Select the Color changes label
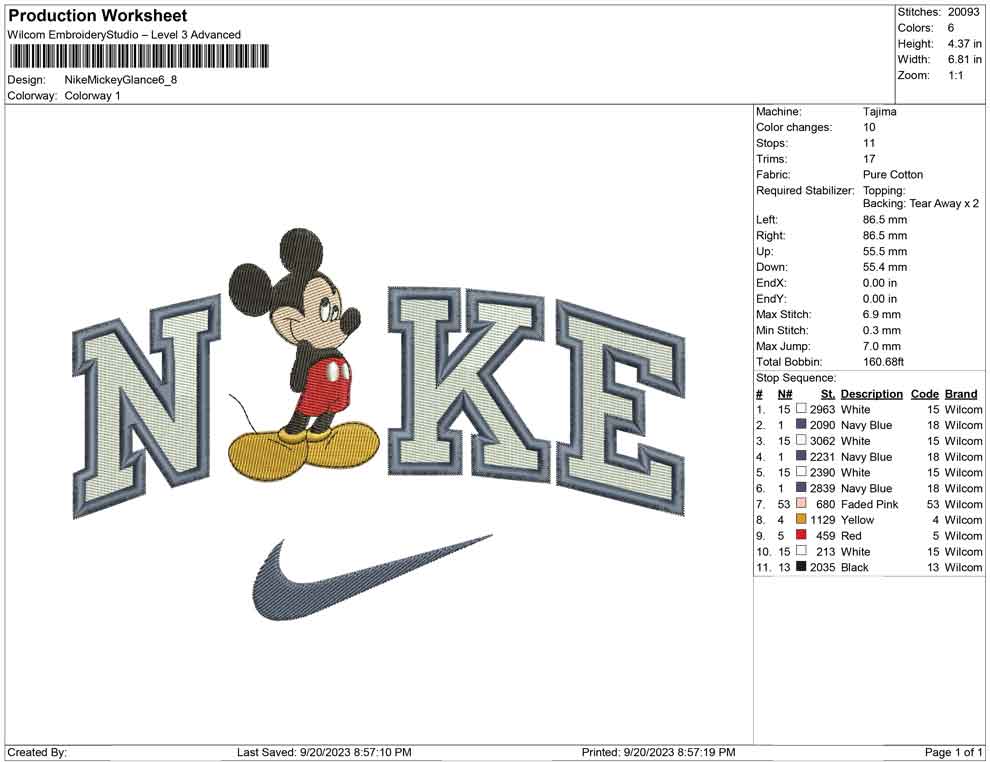Screen dimensions: 990x762 pyautogui.click(x=794, y=128)
